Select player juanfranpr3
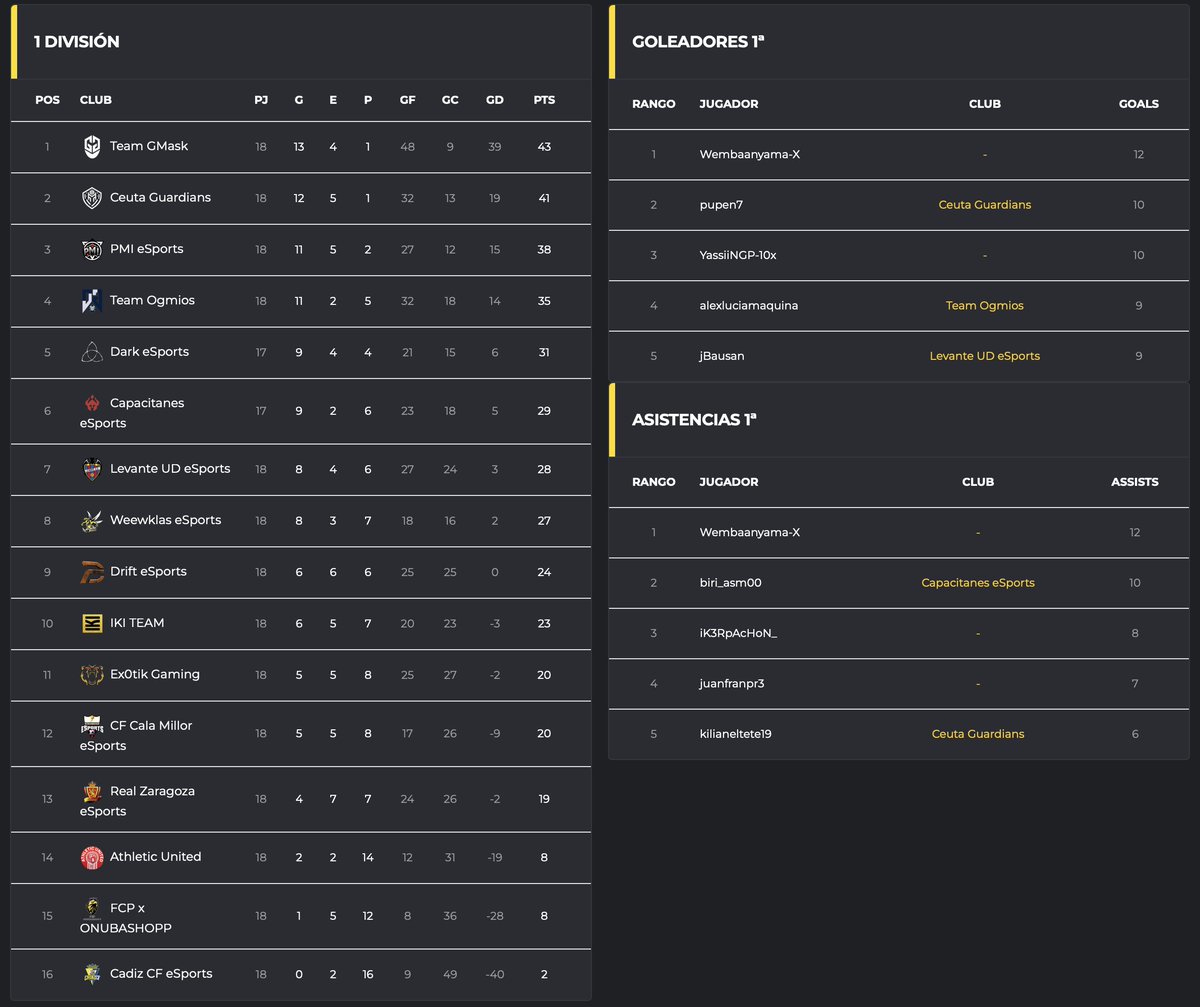This screenshot has width=1200, height=1007. pos(732,684)
